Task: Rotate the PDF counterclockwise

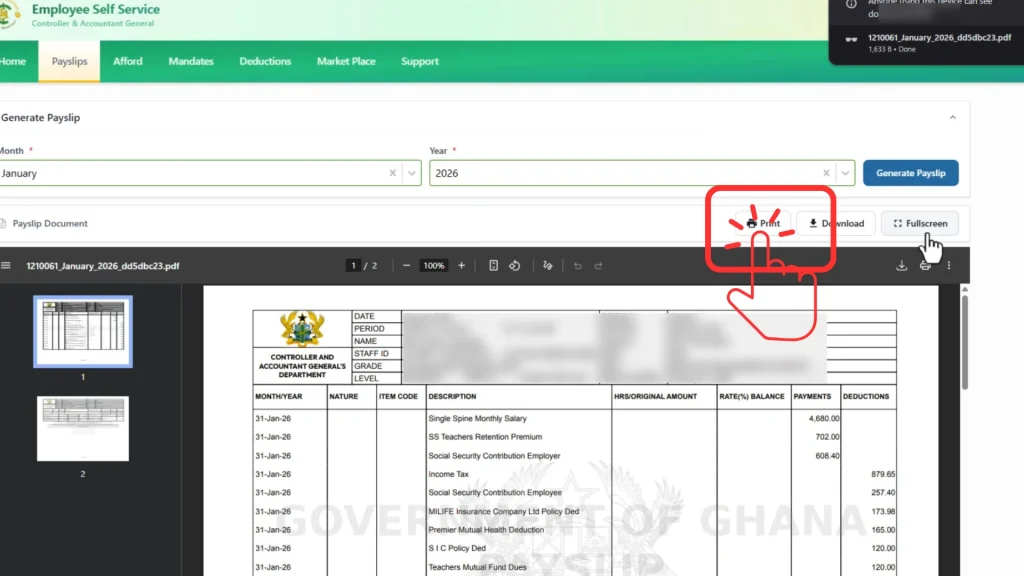Action: [x=515, y=266]
